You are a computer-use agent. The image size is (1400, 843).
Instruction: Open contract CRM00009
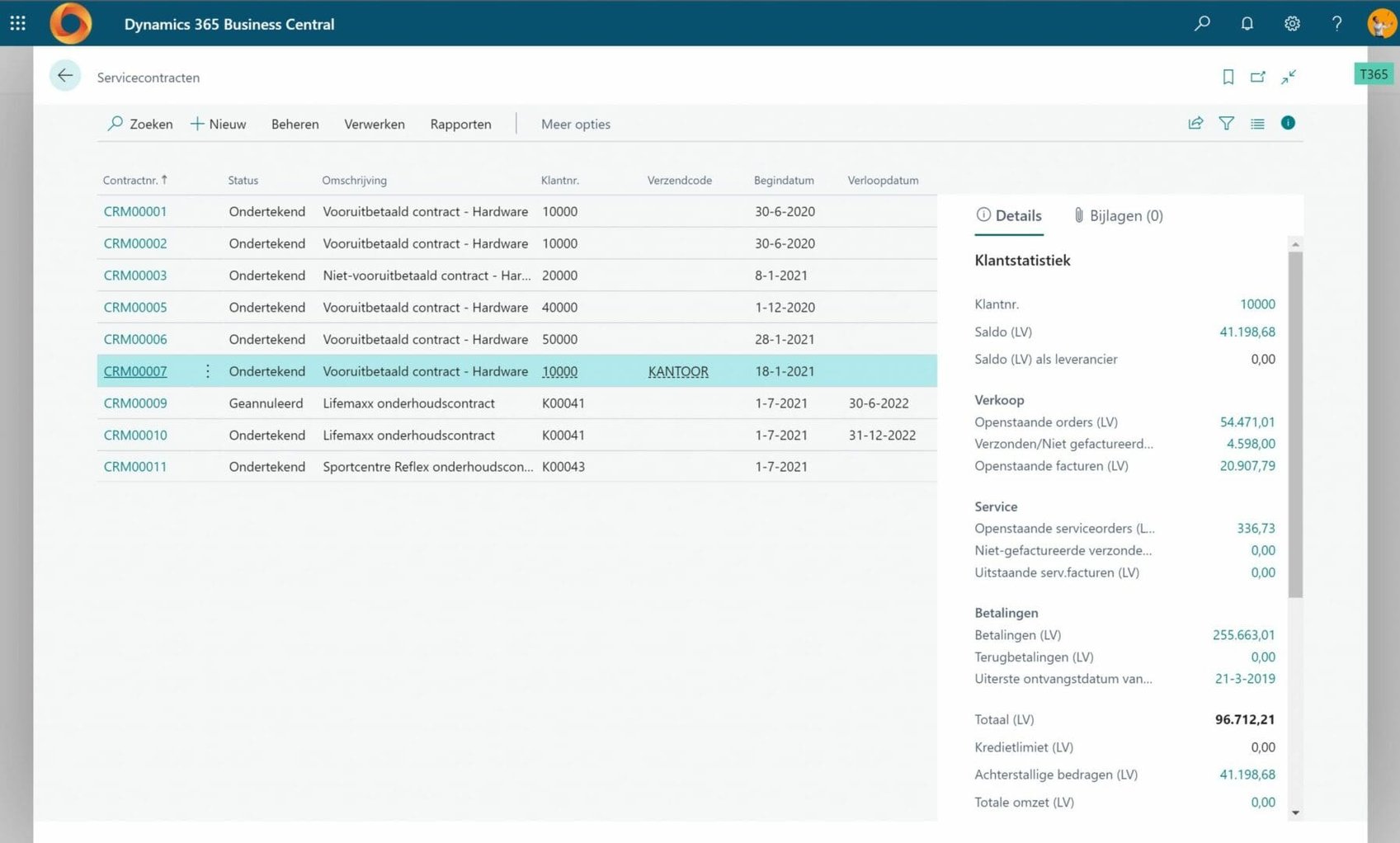pos(135,403)
